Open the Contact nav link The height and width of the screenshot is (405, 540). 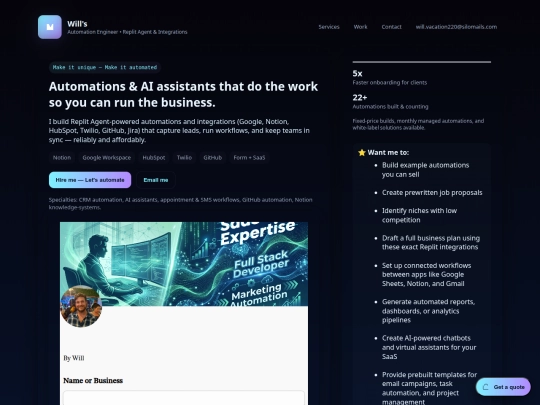click(391, 27)
